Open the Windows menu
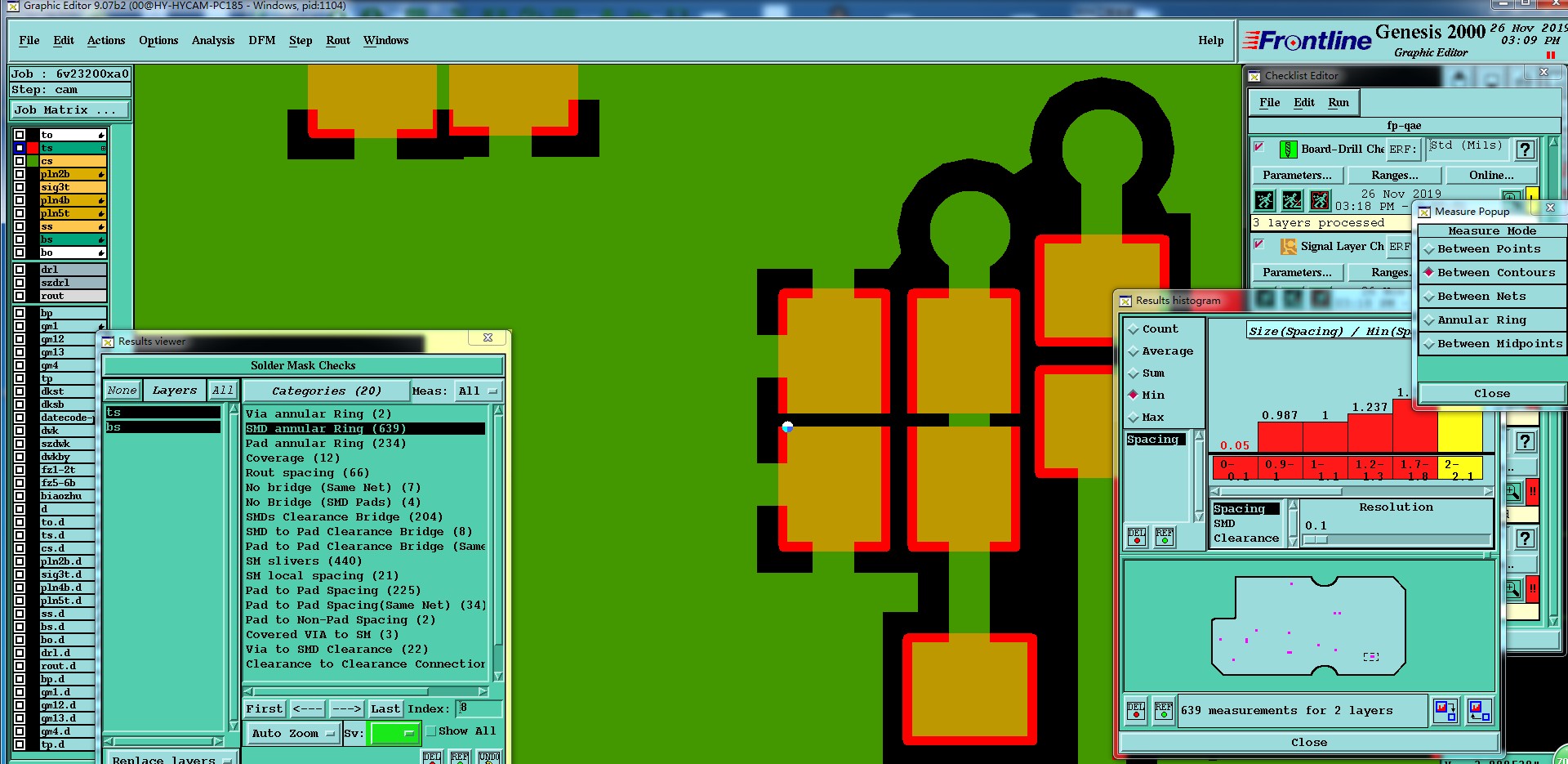The height and width of the screenshot is (764, 1568). pos(386,41)
